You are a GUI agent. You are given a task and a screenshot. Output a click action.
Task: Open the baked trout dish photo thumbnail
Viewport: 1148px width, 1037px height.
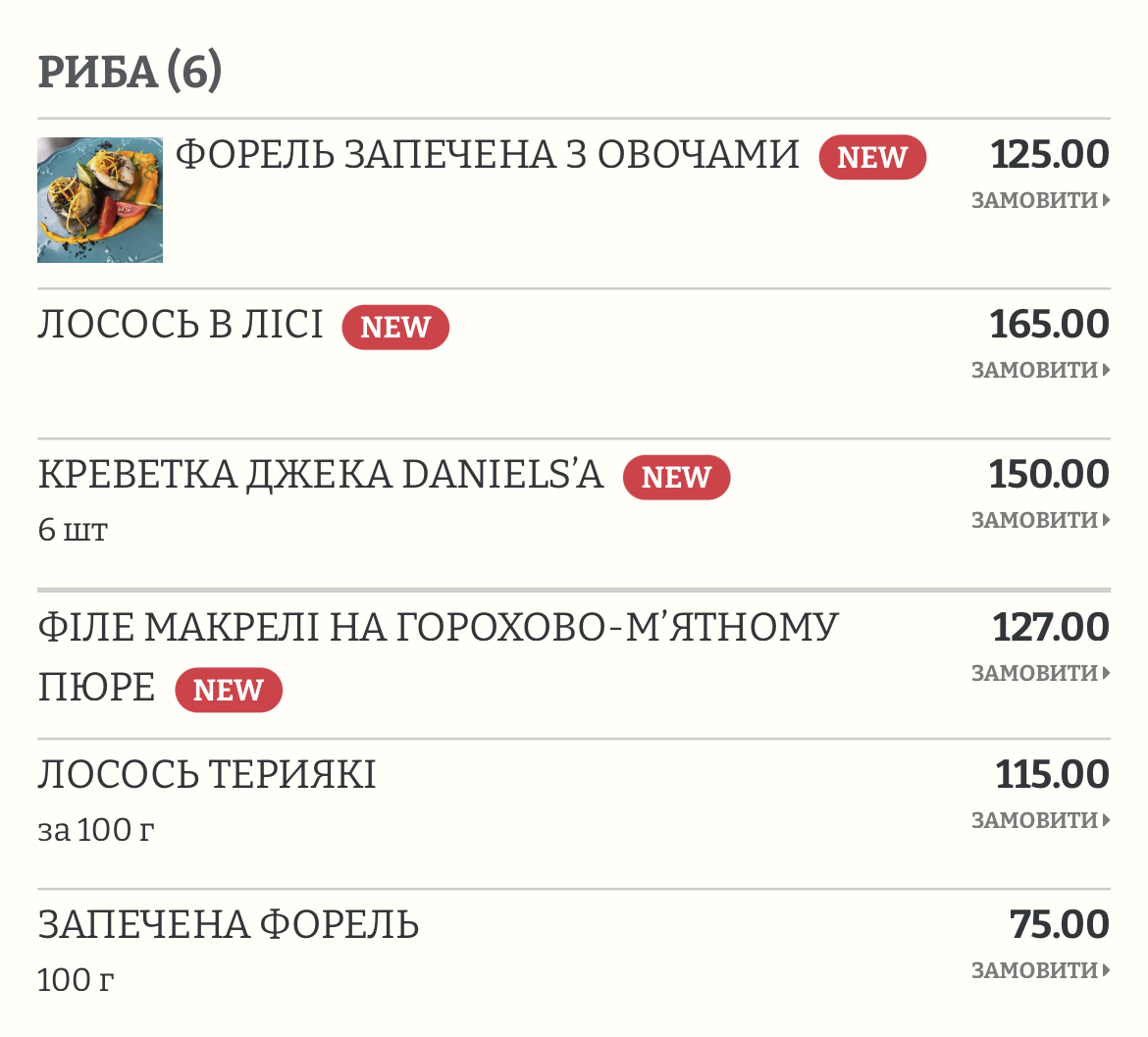click(x=100, y=200)
